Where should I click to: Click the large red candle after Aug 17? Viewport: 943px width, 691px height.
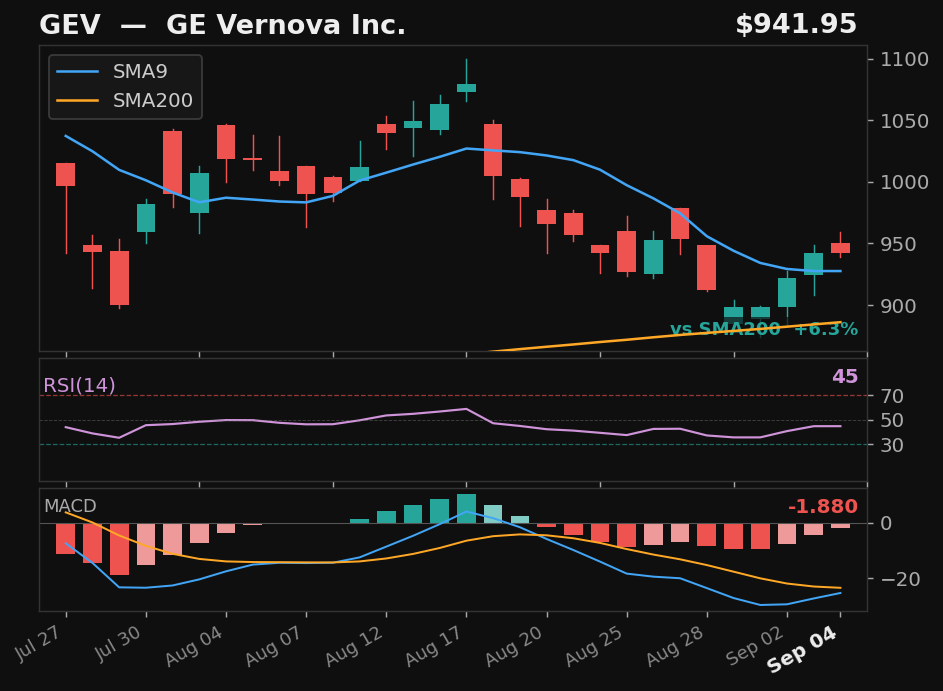pyautogui.click(x=493, y=150)
